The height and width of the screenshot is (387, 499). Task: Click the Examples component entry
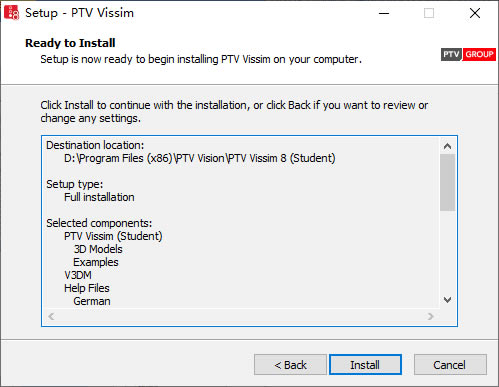point(96,262)
